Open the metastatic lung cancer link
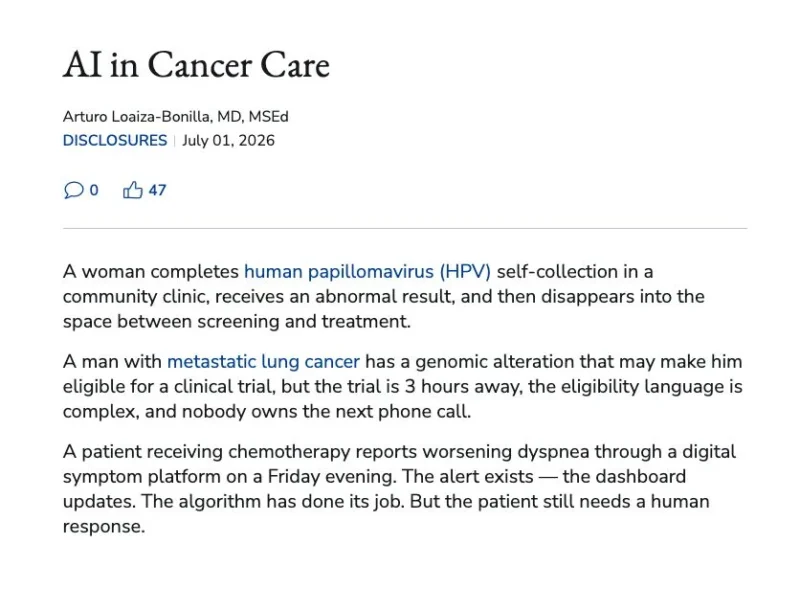 point(263,362)
